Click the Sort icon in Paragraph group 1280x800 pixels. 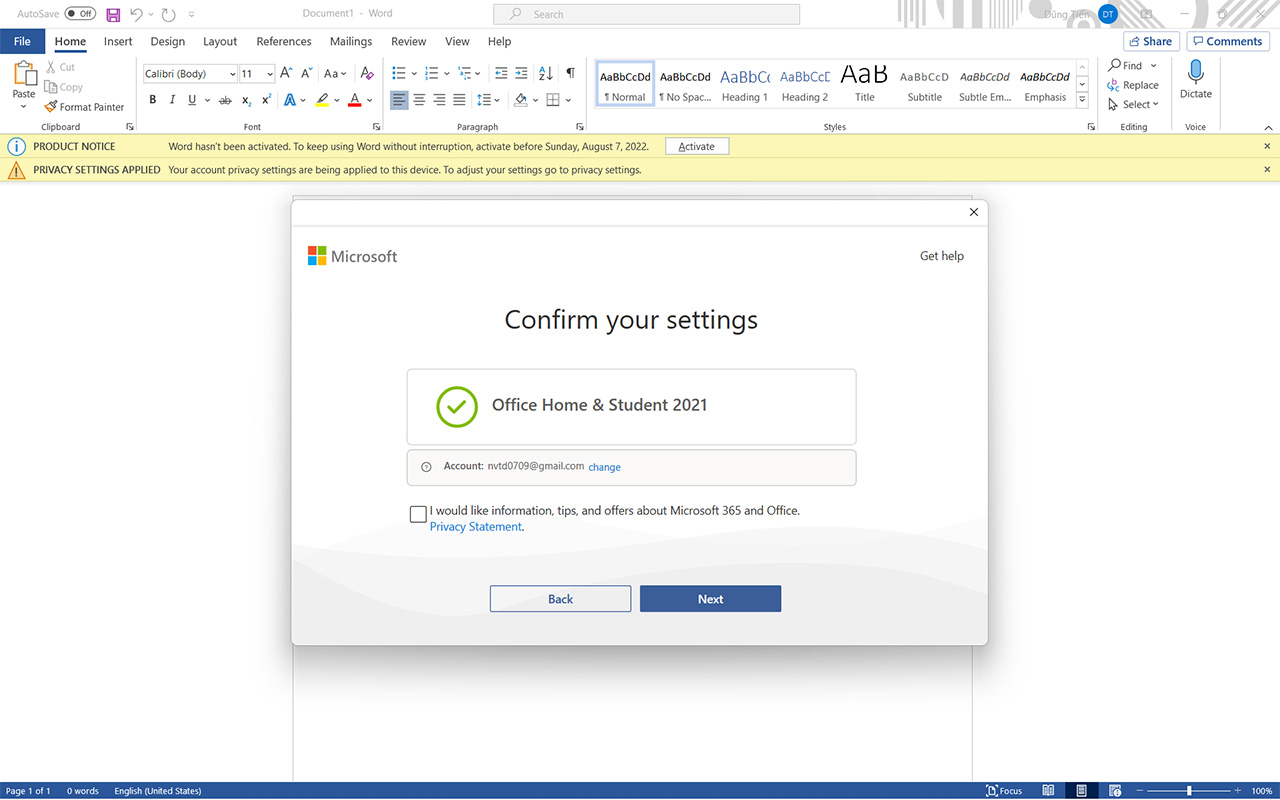point(545,73)
